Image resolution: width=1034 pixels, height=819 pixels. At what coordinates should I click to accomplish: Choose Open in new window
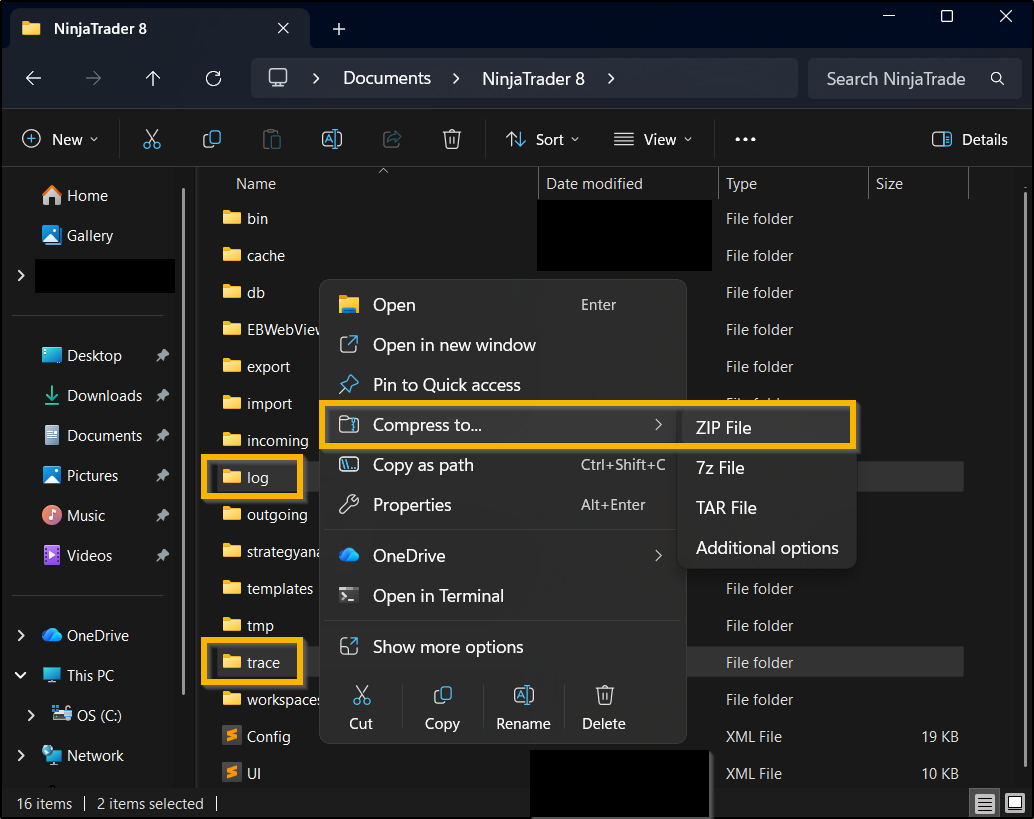click(x=502, y=345)
